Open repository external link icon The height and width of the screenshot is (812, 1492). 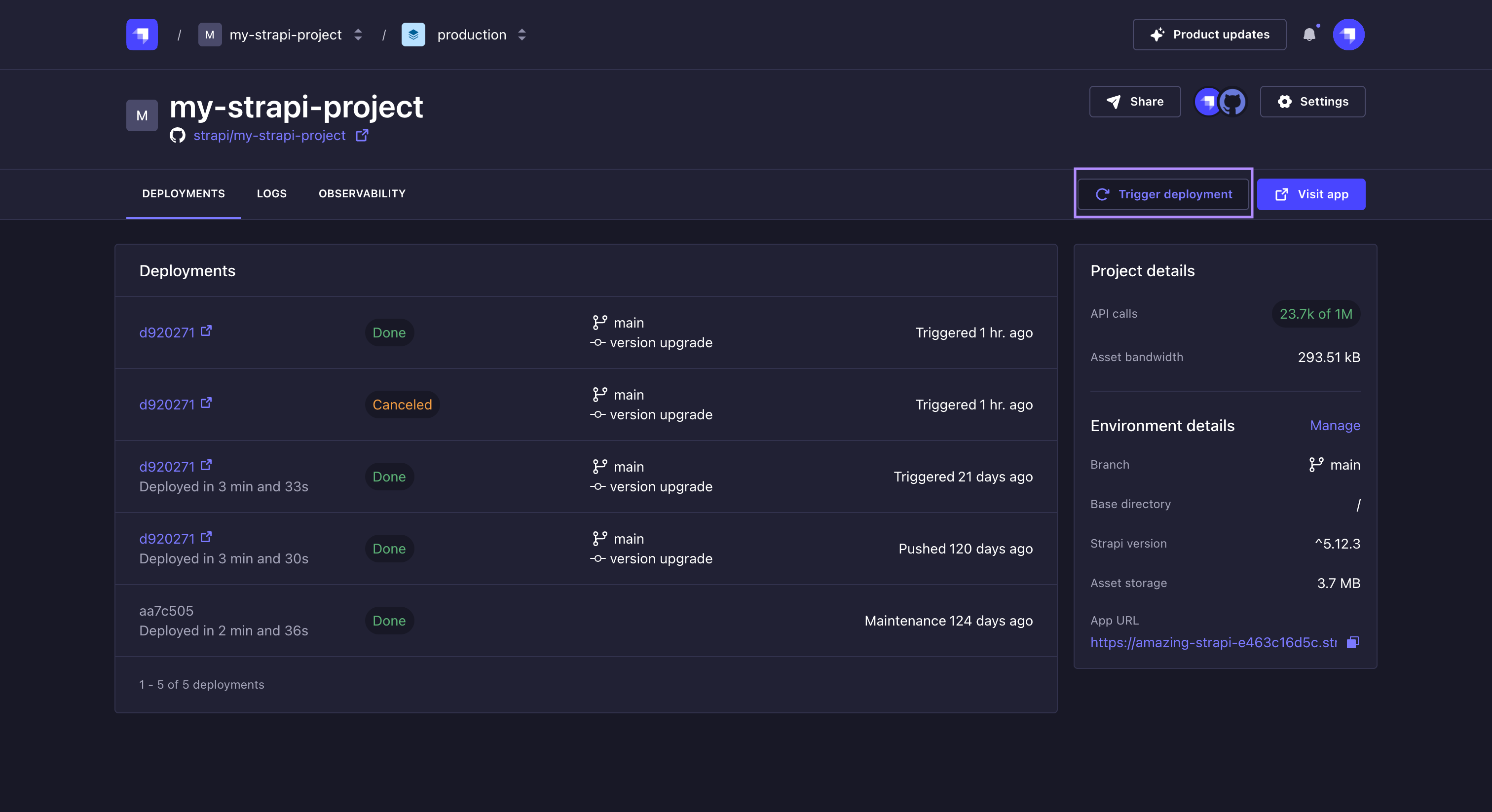coord(362,135)
